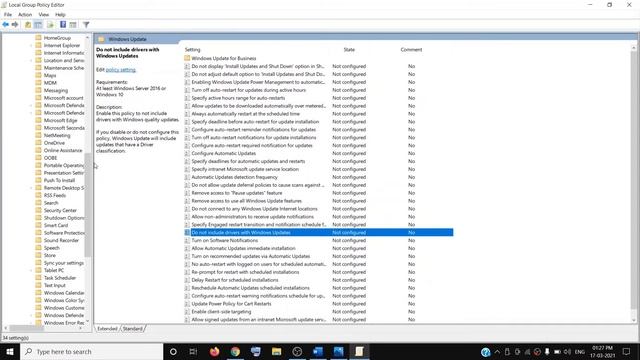Click the ENG language indicator
640x360 pixels.
[x=580, y=351]
